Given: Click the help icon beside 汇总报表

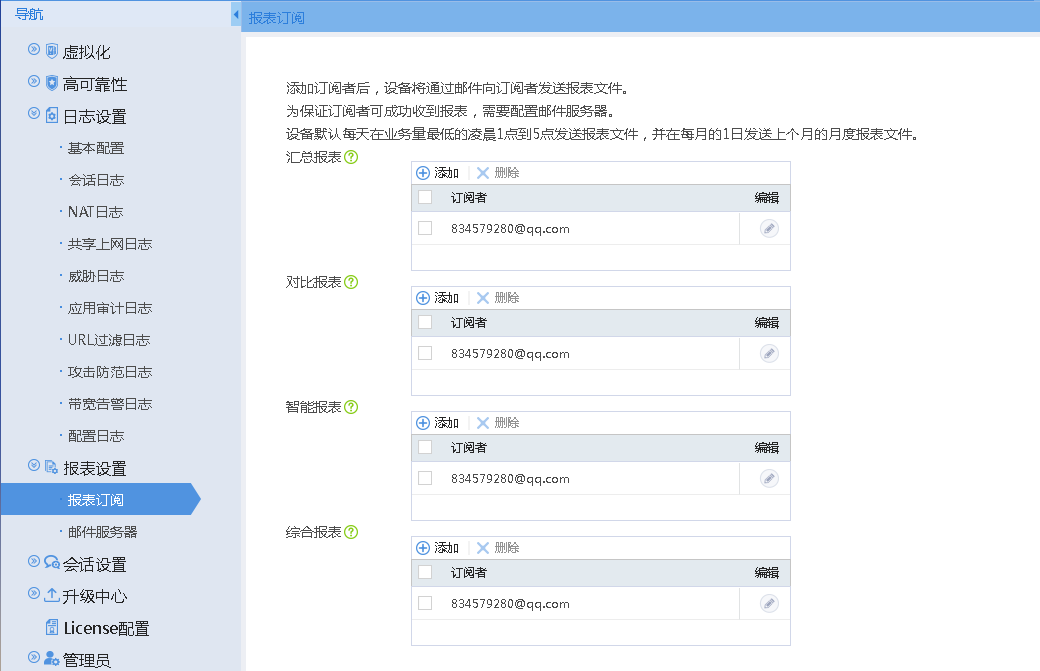Looking at the screenshot, I should point(351,157).
